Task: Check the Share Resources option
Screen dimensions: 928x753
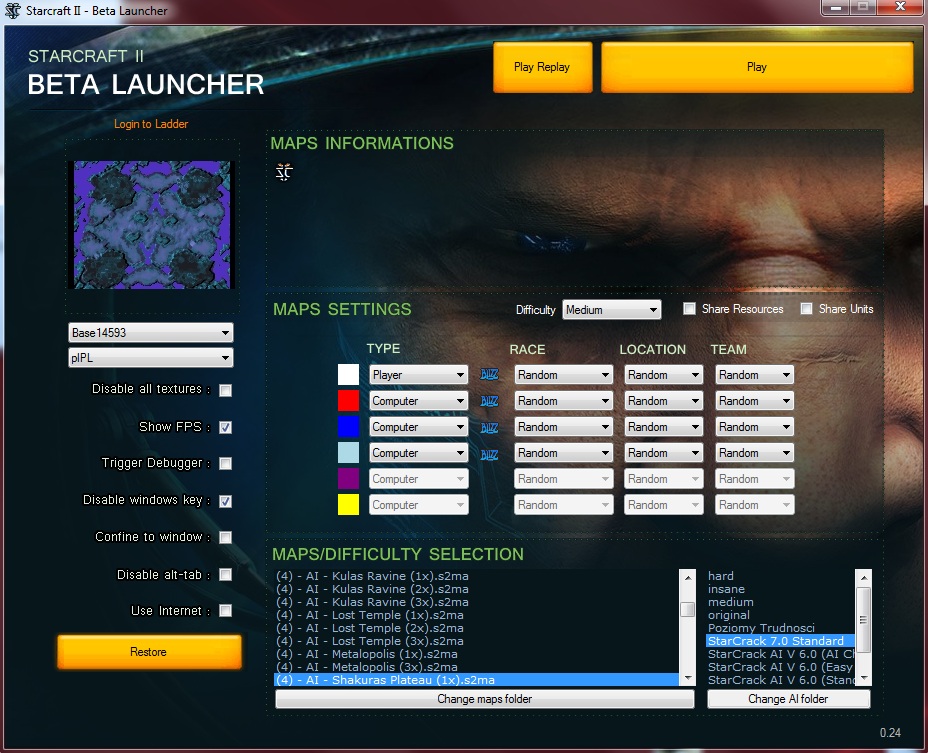Action: tap(689, 308)
